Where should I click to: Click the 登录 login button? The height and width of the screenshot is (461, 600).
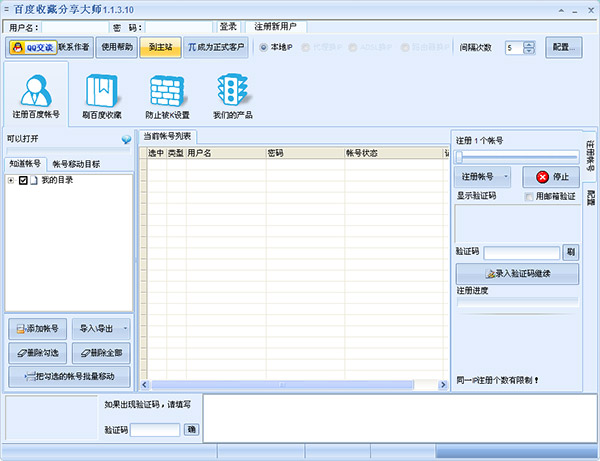click(x=228, y=27)
